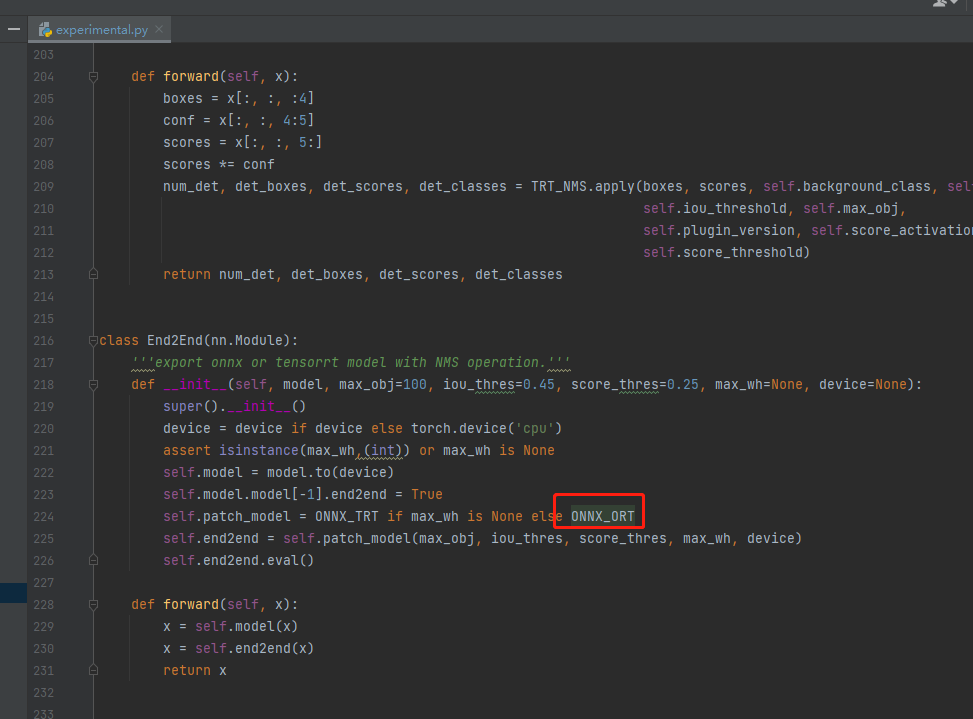Click model.to(device) on line 222
973x719 pixels.
pos(331,473)
